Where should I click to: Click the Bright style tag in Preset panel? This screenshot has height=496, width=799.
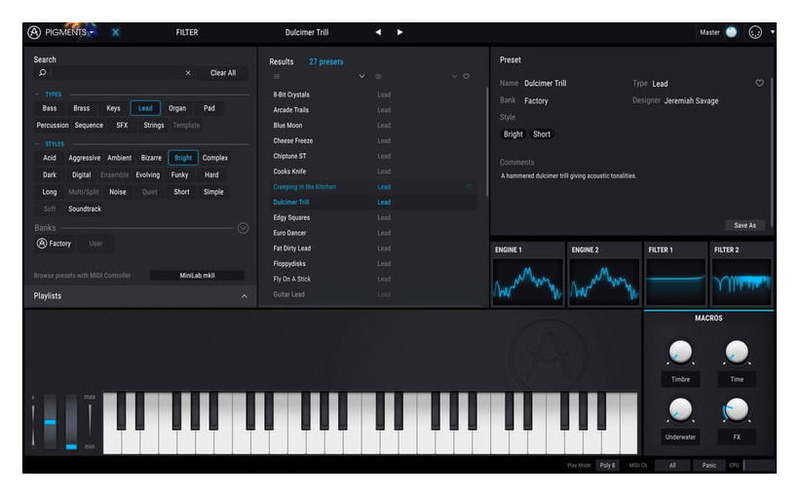pos(513,134)
